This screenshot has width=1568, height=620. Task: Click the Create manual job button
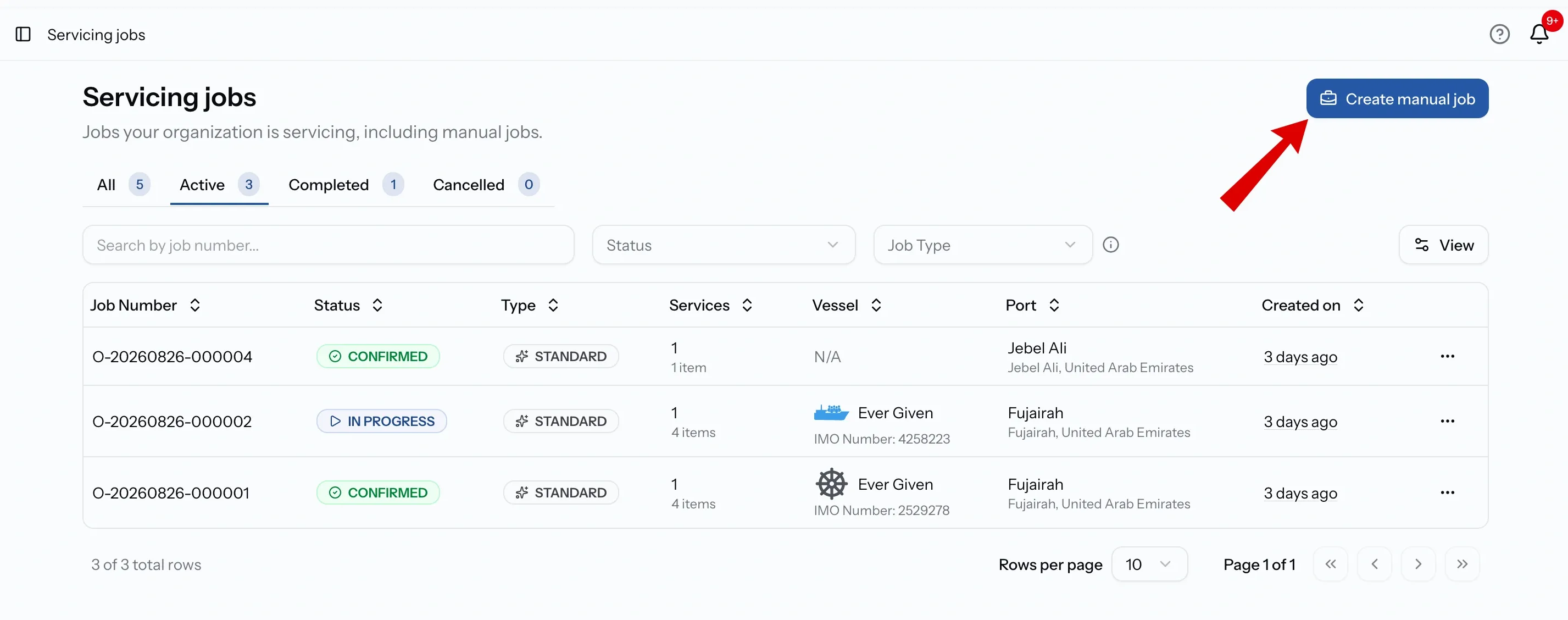(1397, 98)
